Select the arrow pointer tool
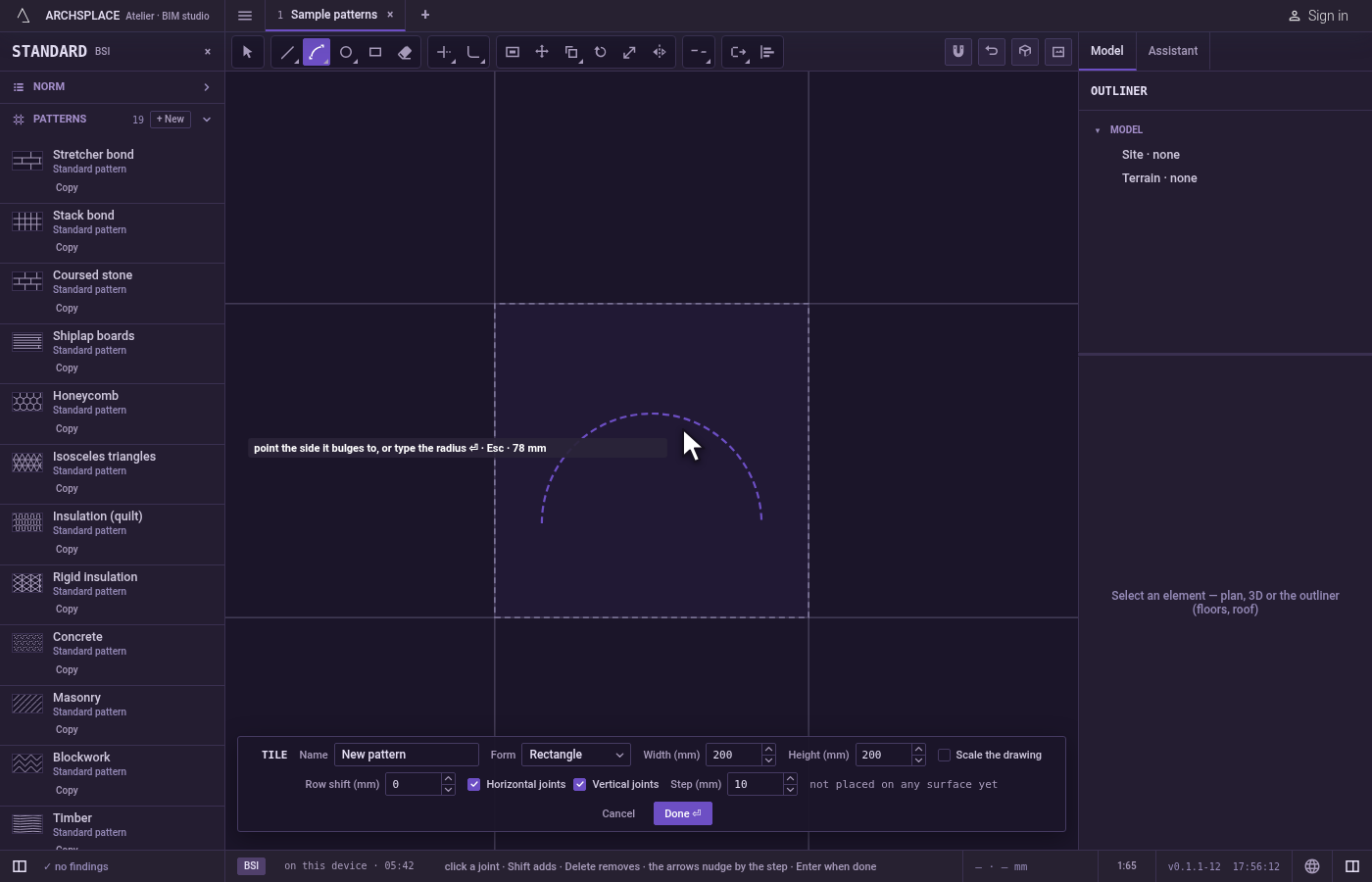The height and width of the screenshot is (882, 1372). [x=247, y=52]
